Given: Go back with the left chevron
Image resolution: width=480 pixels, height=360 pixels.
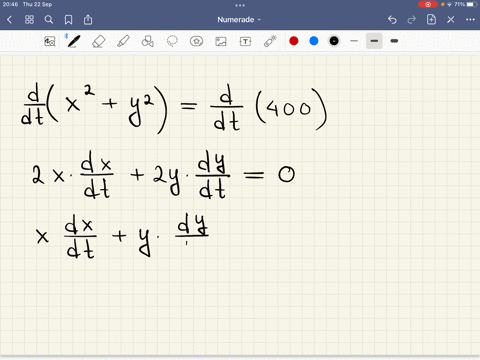Looking at the screenshot, I should (9, 20).
